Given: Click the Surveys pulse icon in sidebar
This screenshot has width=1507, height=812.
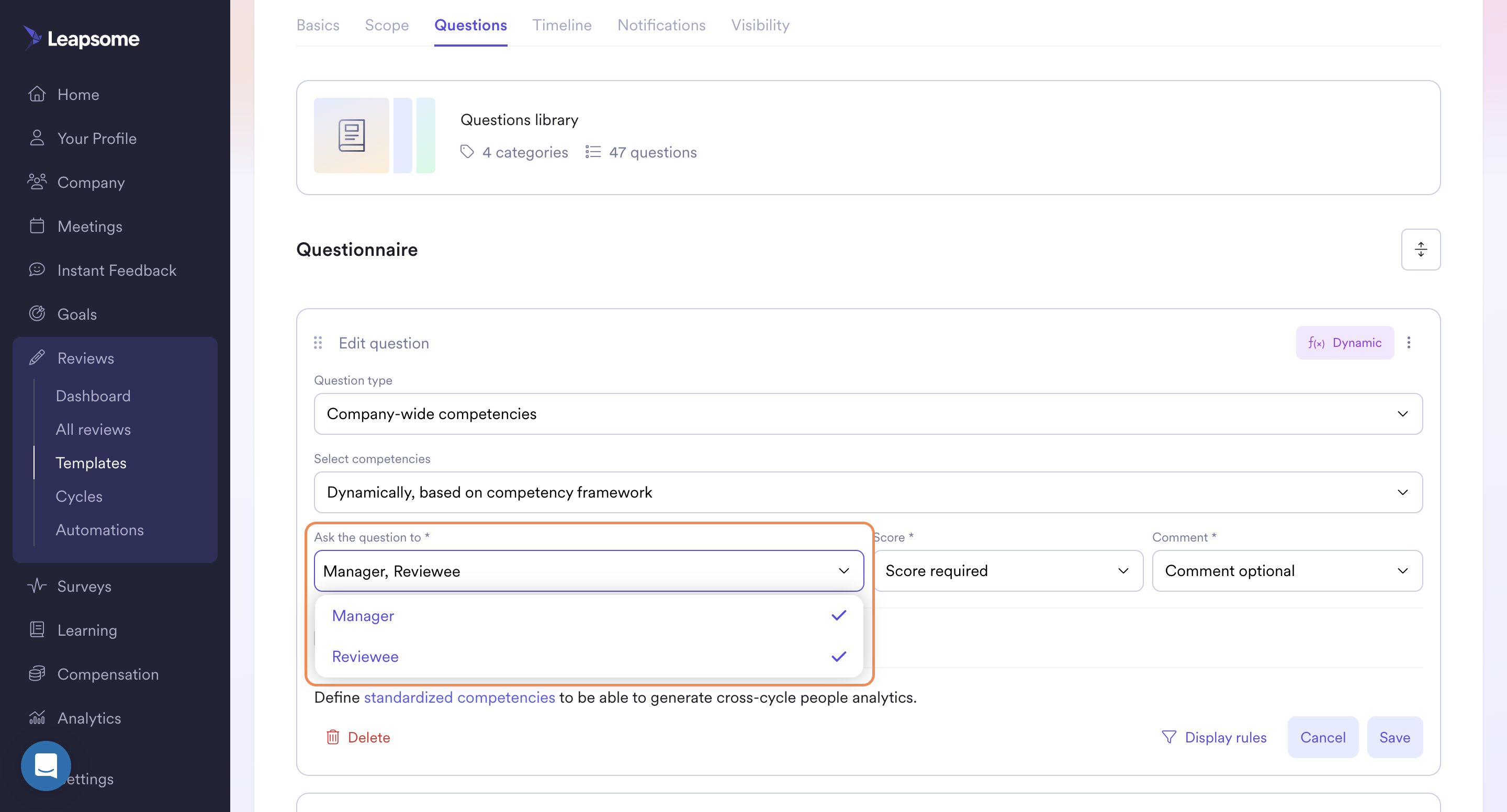Looking at the screenshot, I should click(x=37, y=586).
